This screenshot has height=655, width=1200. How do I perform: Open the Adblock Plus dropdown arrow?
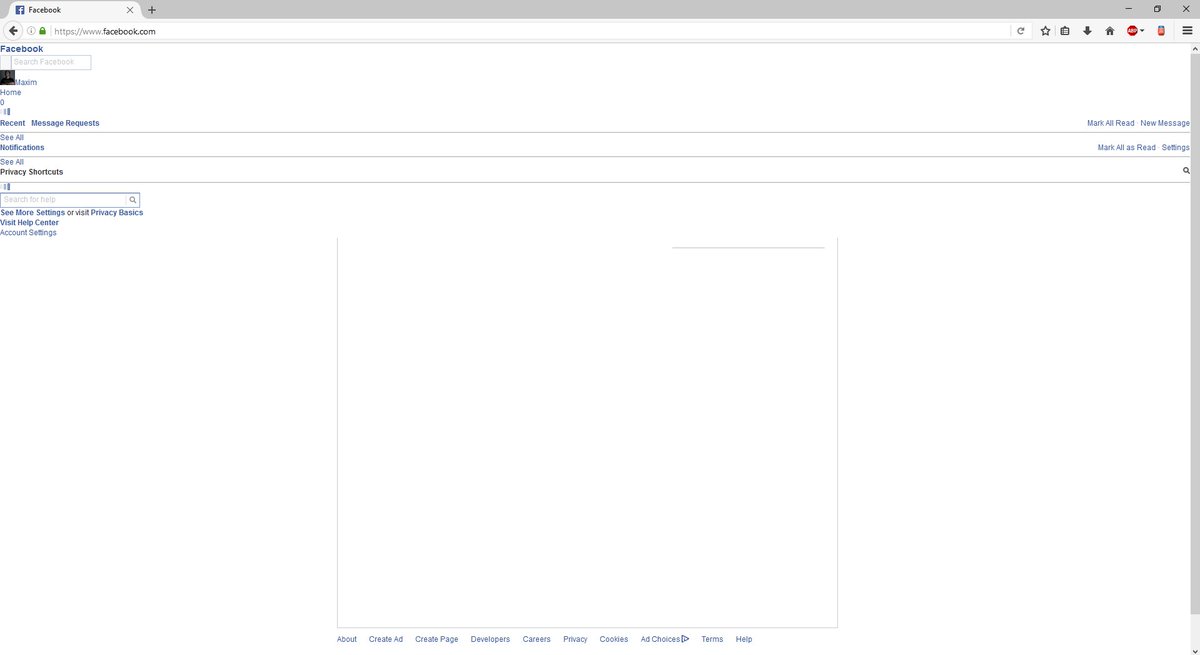1142,31
